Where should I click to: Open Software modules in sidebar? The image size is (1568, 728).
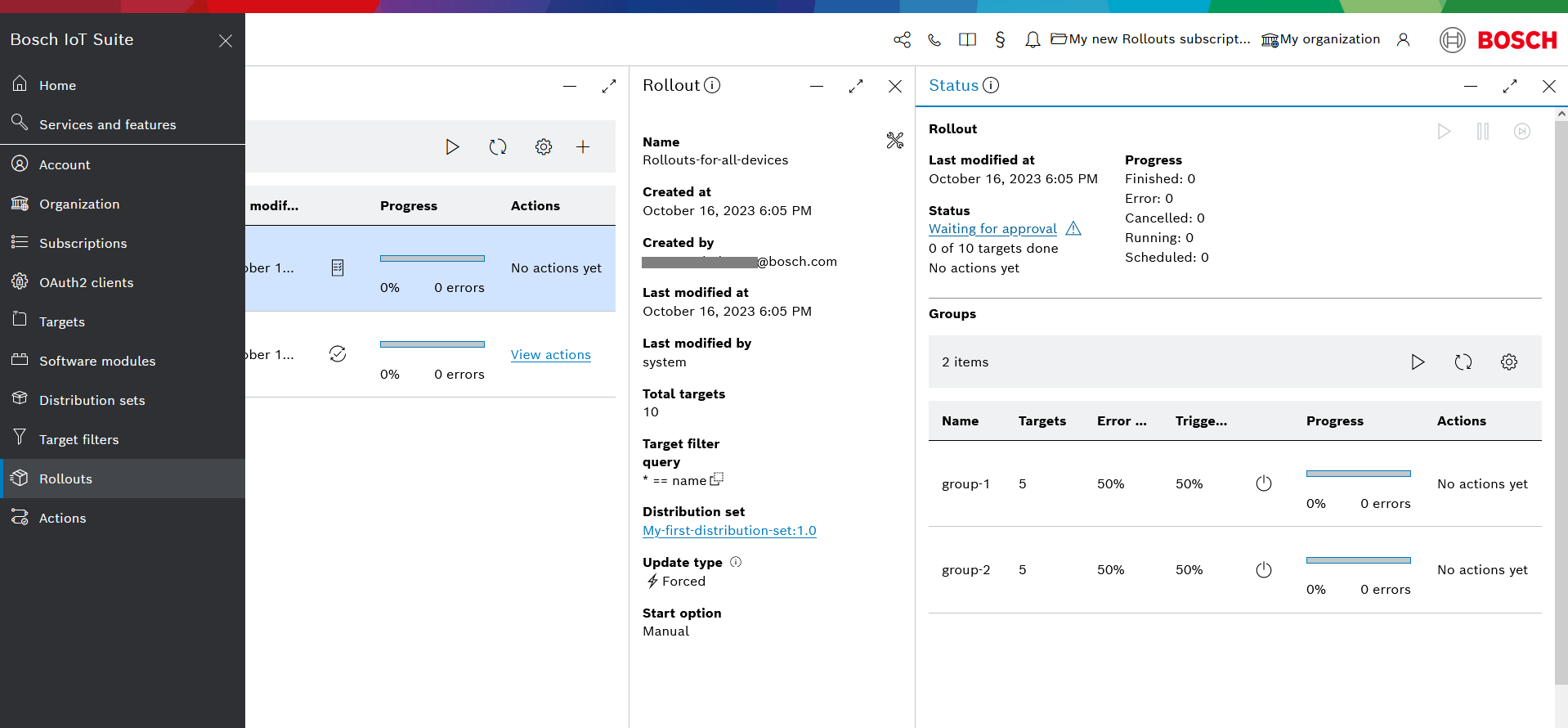click(97, 361)
